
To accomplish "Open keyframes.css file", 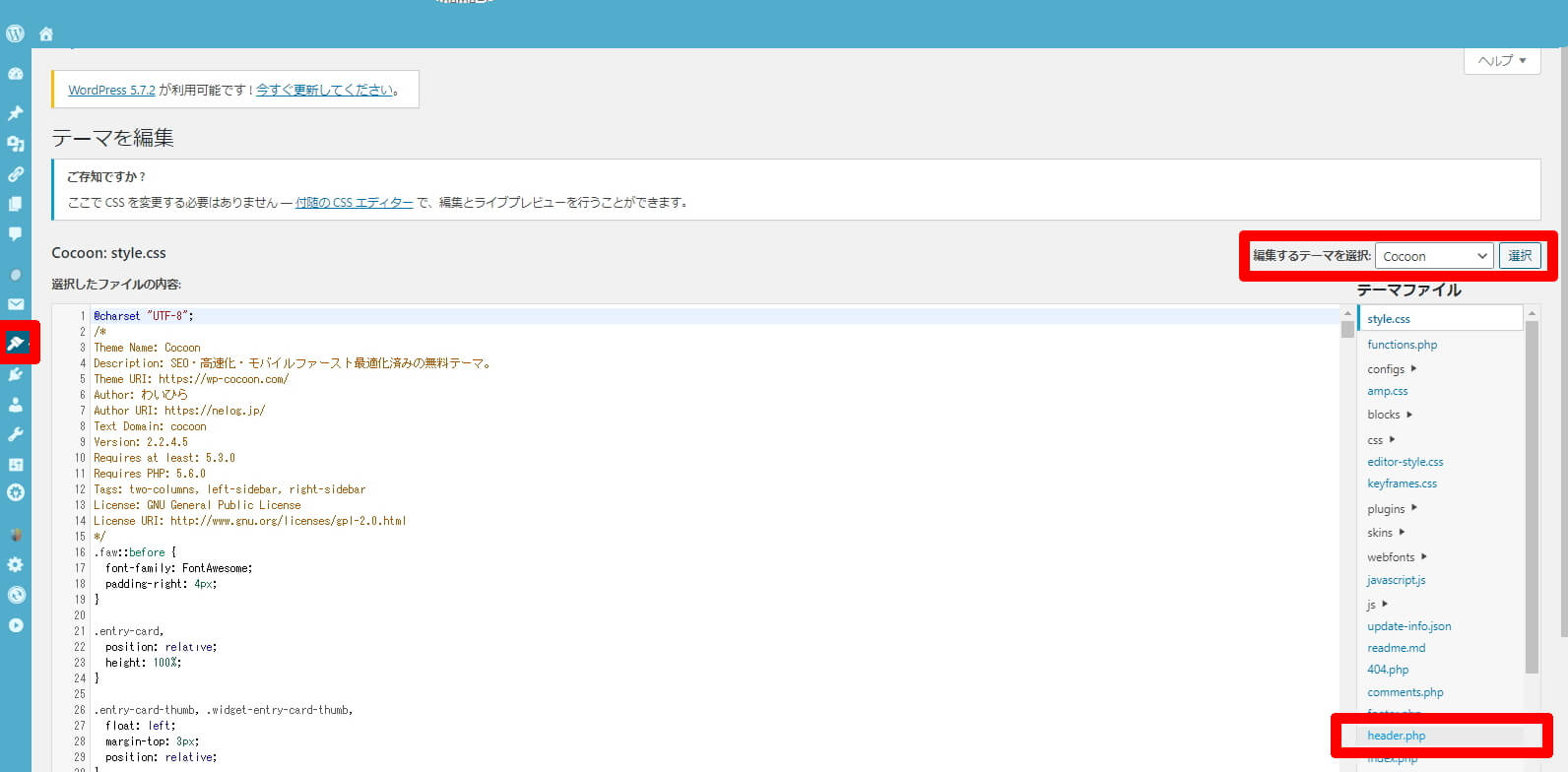I will click(x=1402, y=483).
